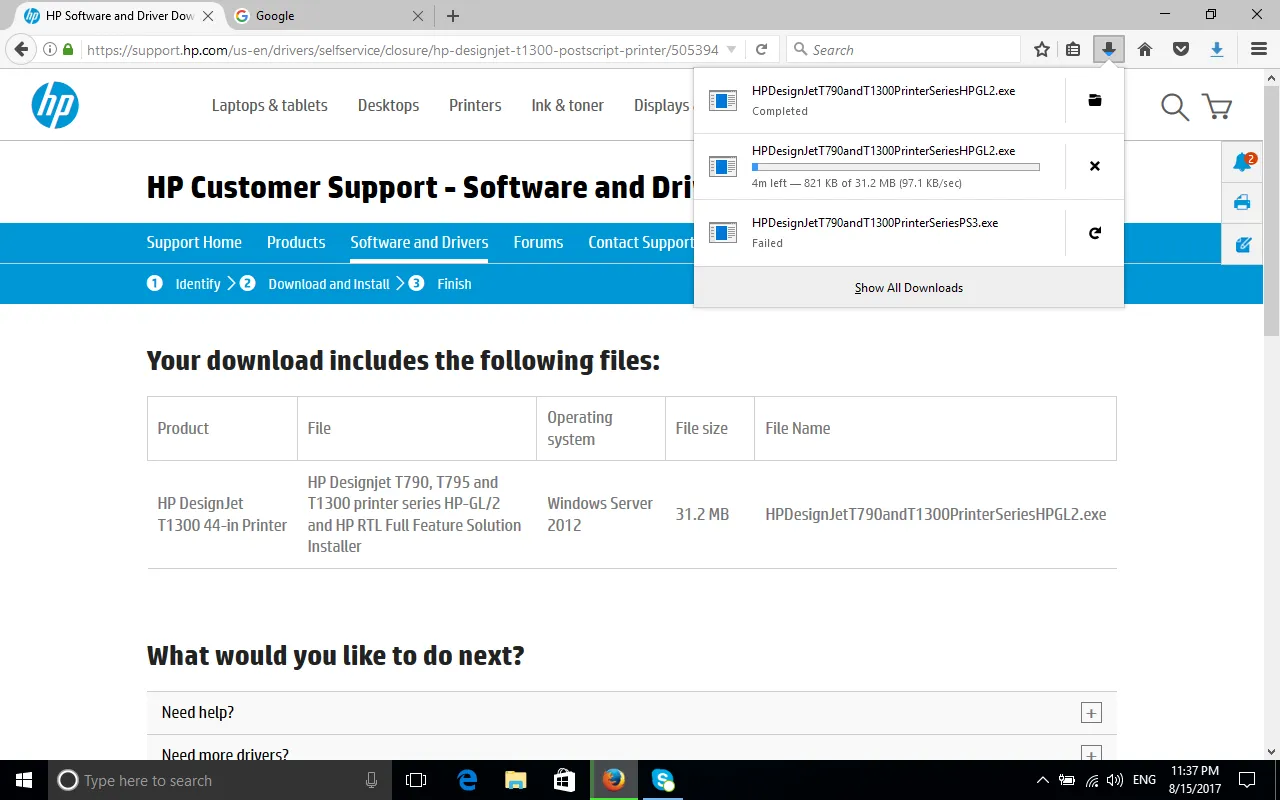This screenshot has height=800, width=1280.
Task: Open the HP site search magnifier
Action: [1174, 107]
